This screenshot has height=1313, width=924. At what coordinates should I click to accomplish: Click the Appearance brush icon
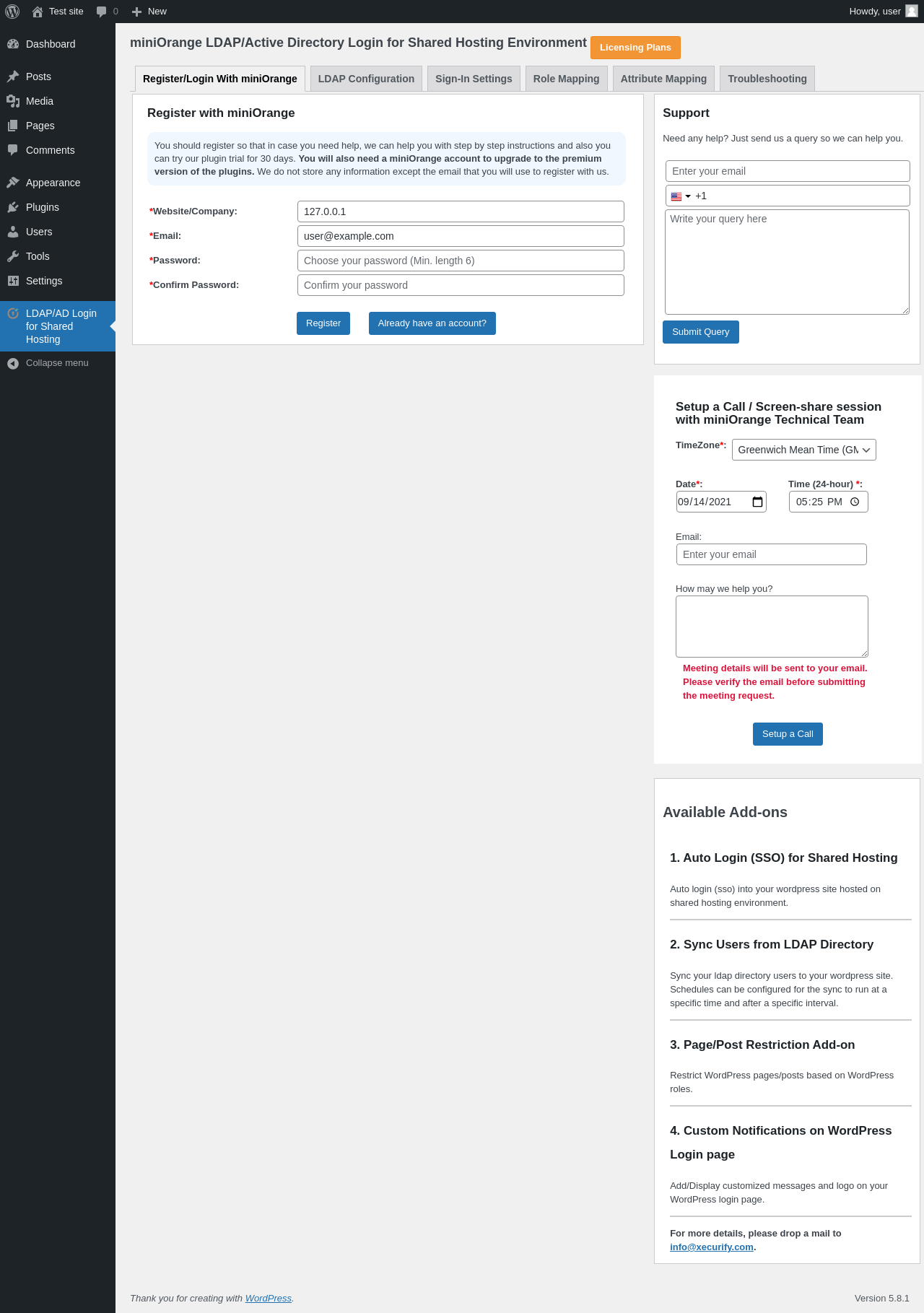point(13,183)
